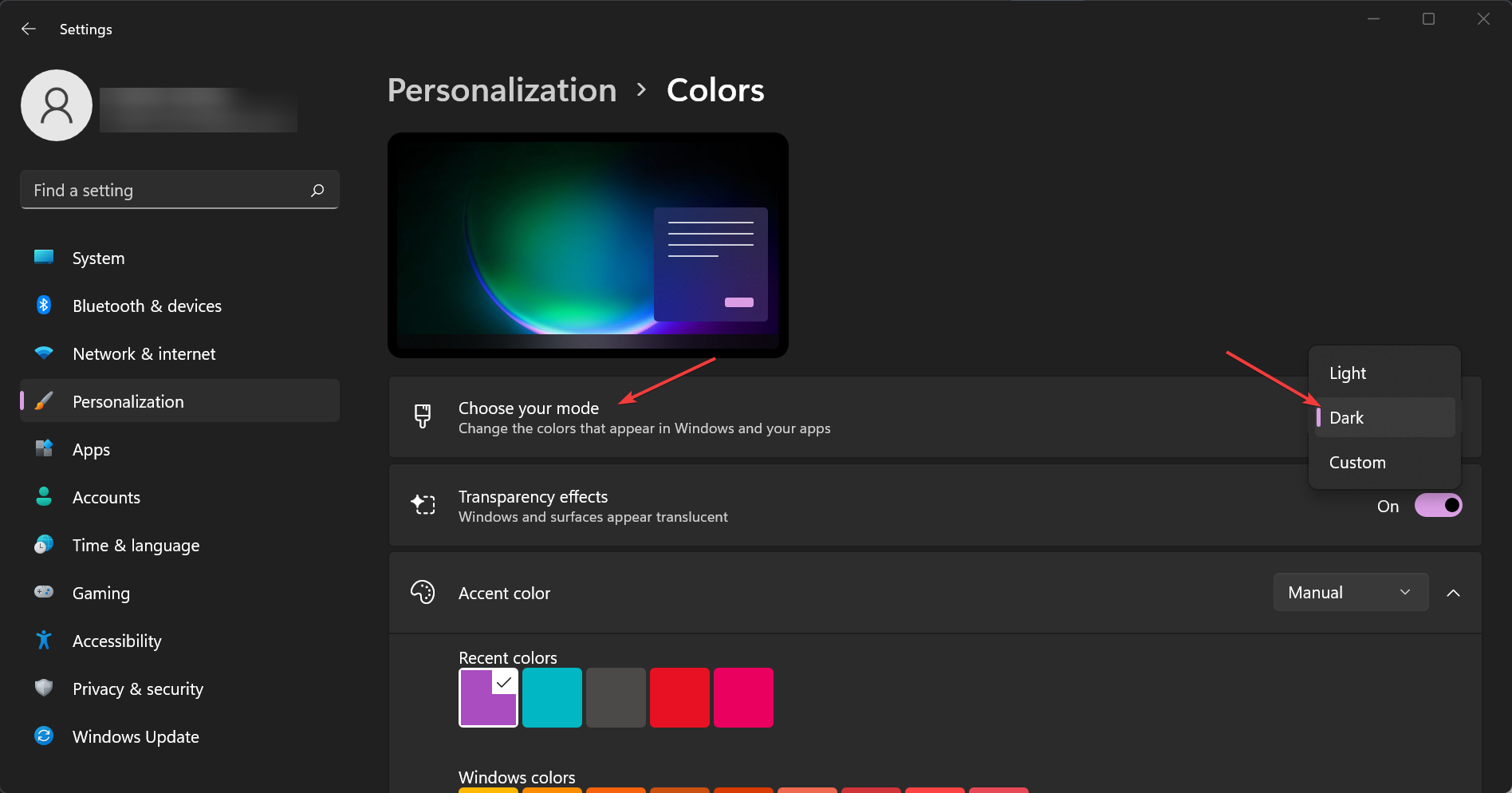Open System settings from the sidebar
The width and height of the screenshot is (1512, 793).
pyautogui.click(x=98, y=258)
